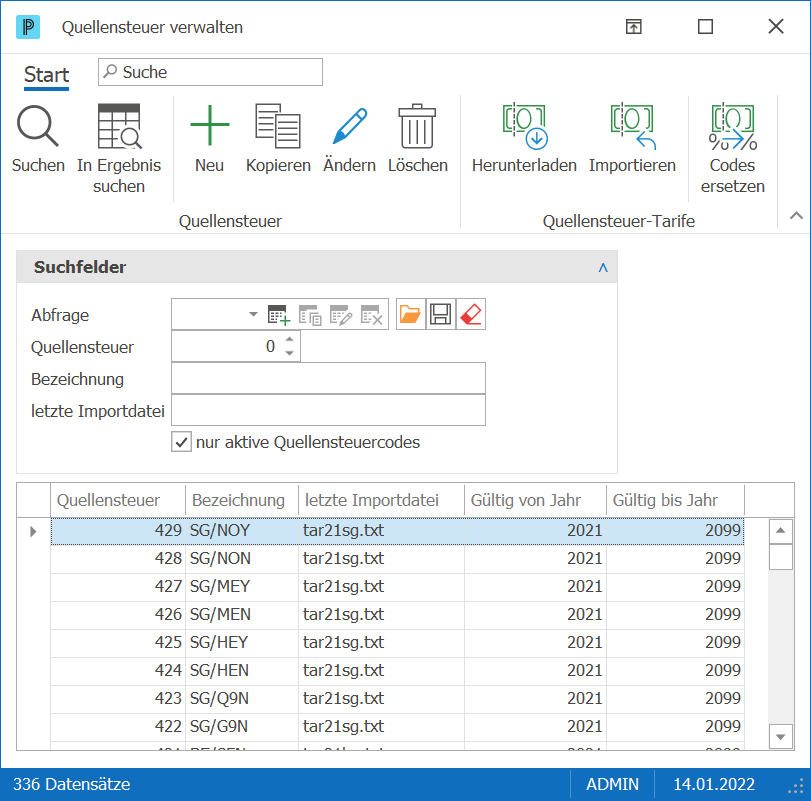Click the Bezeichnung search field

(328, 379)
